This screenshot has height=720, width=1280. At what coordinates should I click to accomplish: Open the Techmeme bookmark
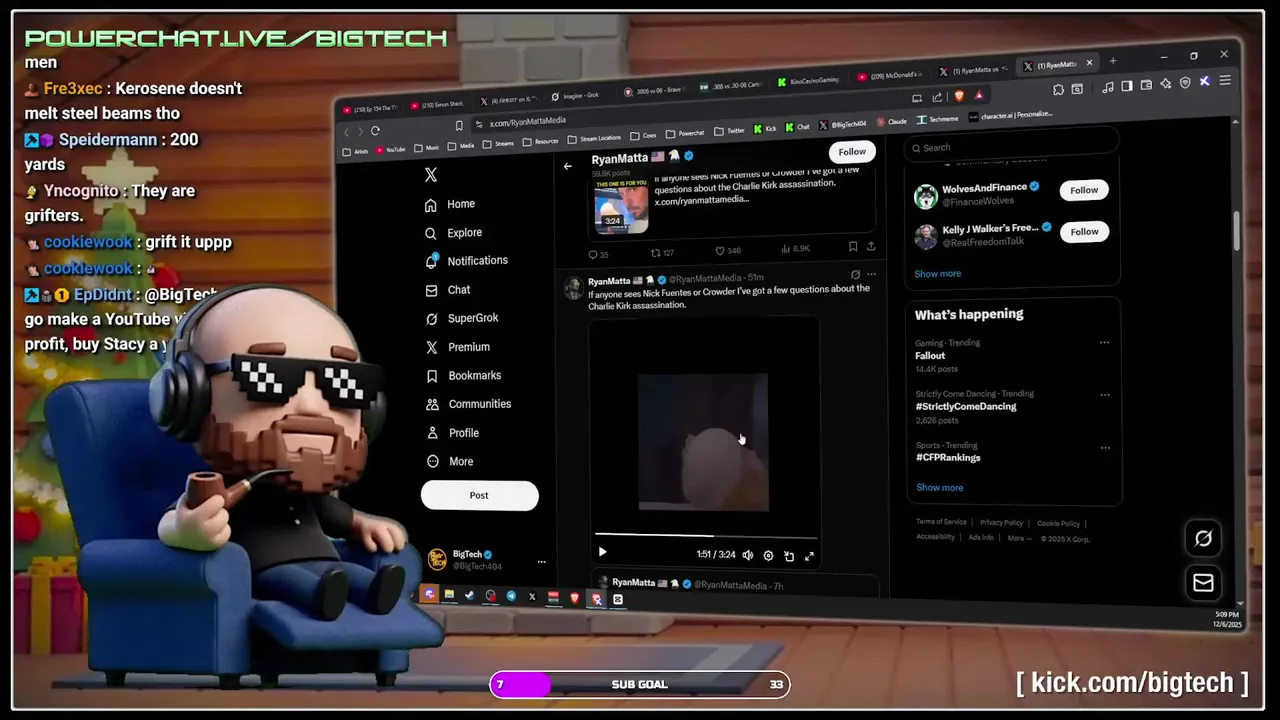[938, 119]
